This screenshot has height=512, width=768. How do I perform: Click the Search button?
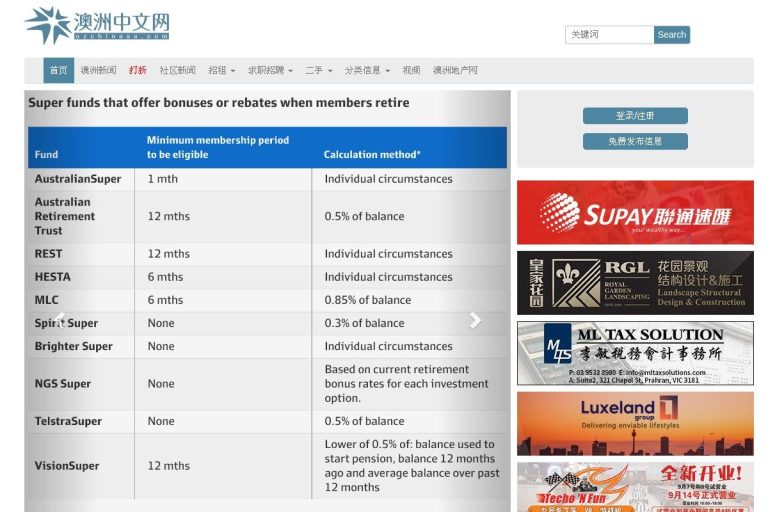point(671,35)
